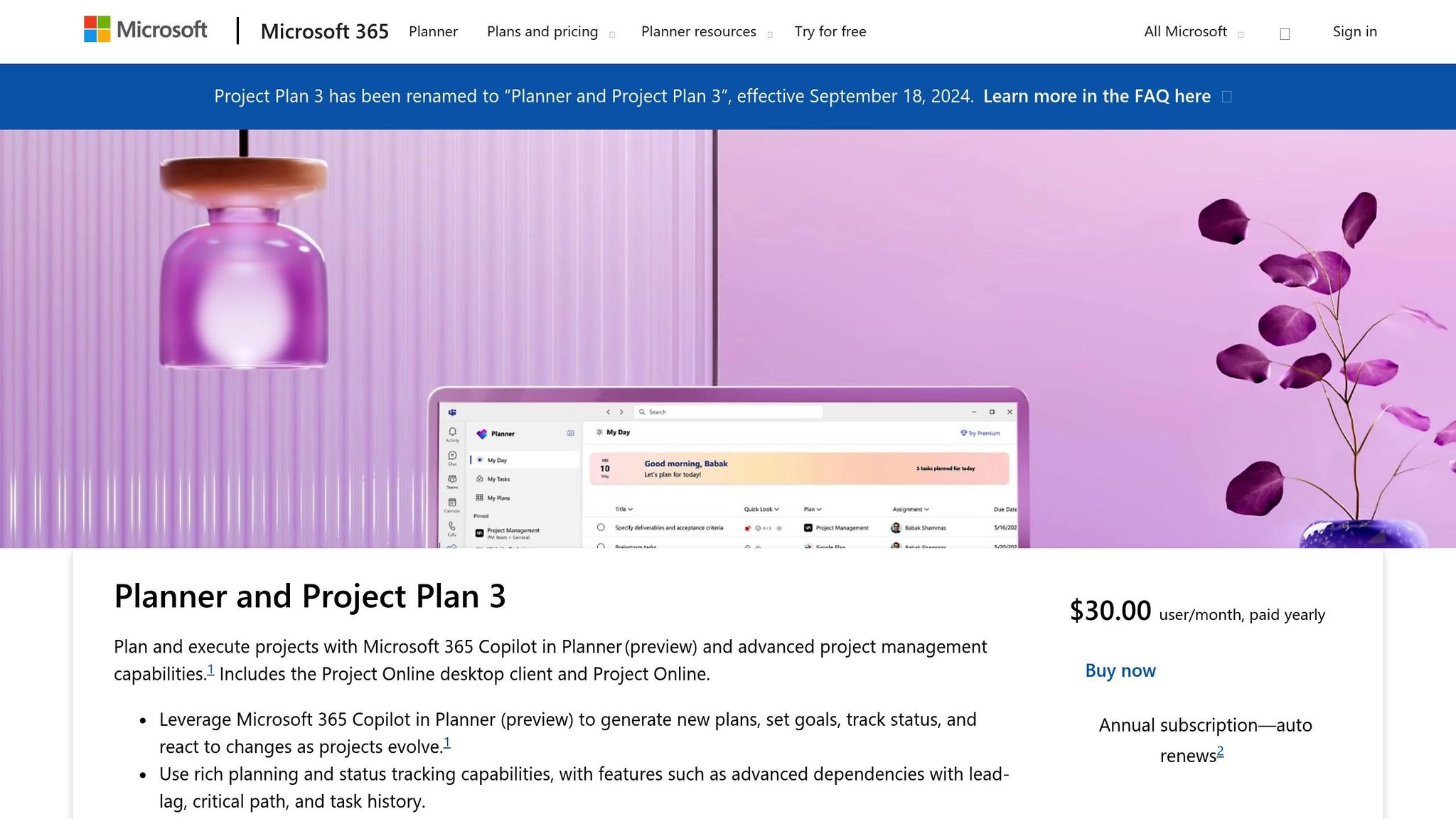Open the 'Plans and pricing' menu
This screenshot has height=819, width=1456.
pyautogui.click(x=542, y=31)
